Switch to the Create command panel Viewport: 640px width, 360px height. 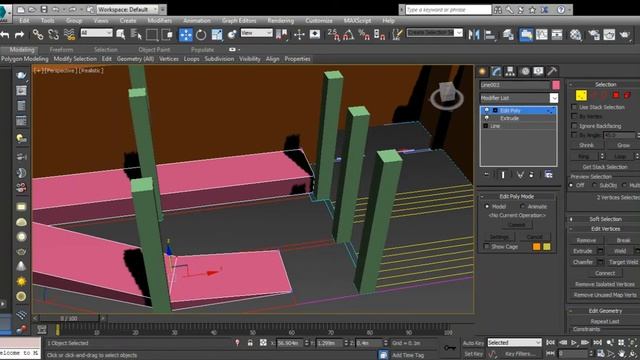coord(482,71)
